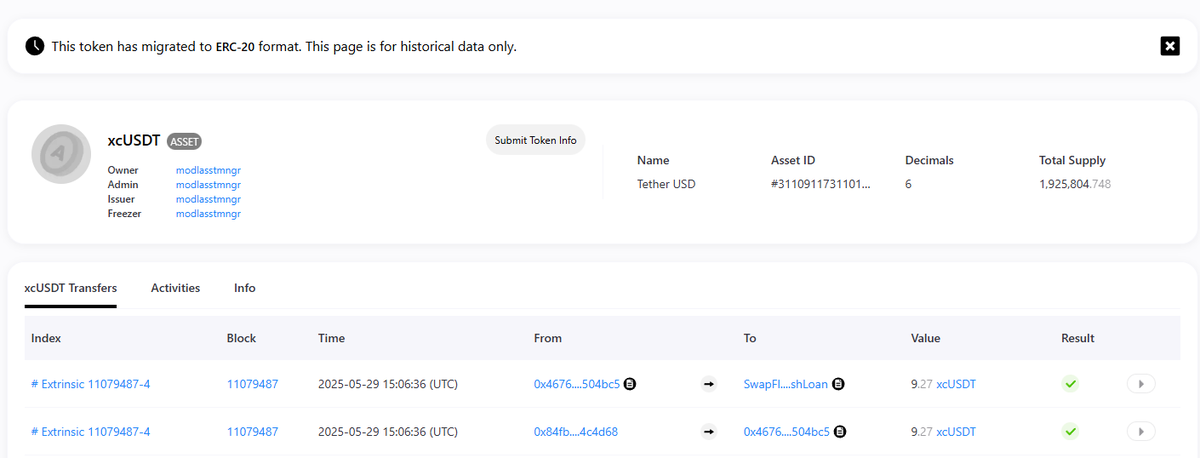Click the Total Supply value 1,925,804.748
1200x458 pixels.
(x=1075, y=184)
